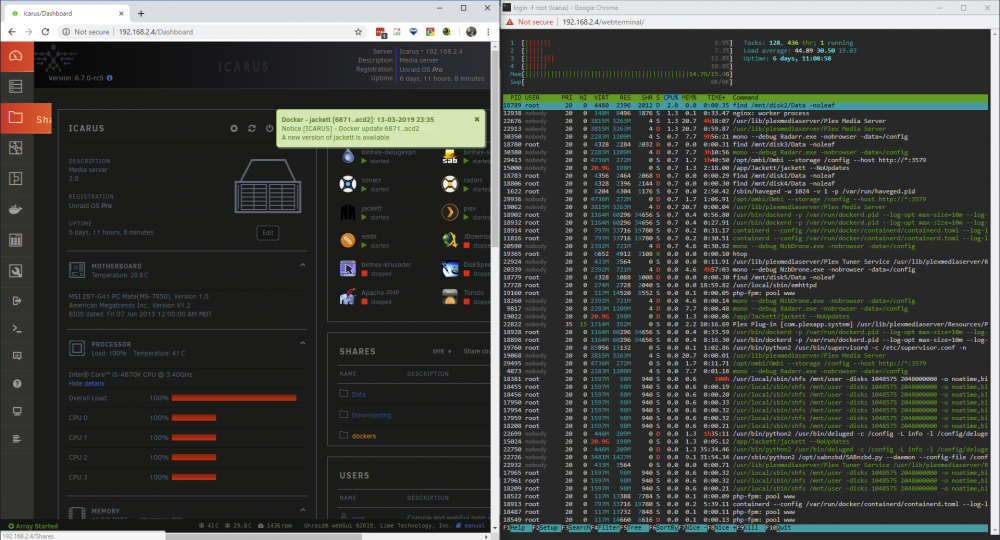Click the version info icon beside 6.7.0-rc5
This screenshot has width=1000, height=540.
click(x=110, y=78)
